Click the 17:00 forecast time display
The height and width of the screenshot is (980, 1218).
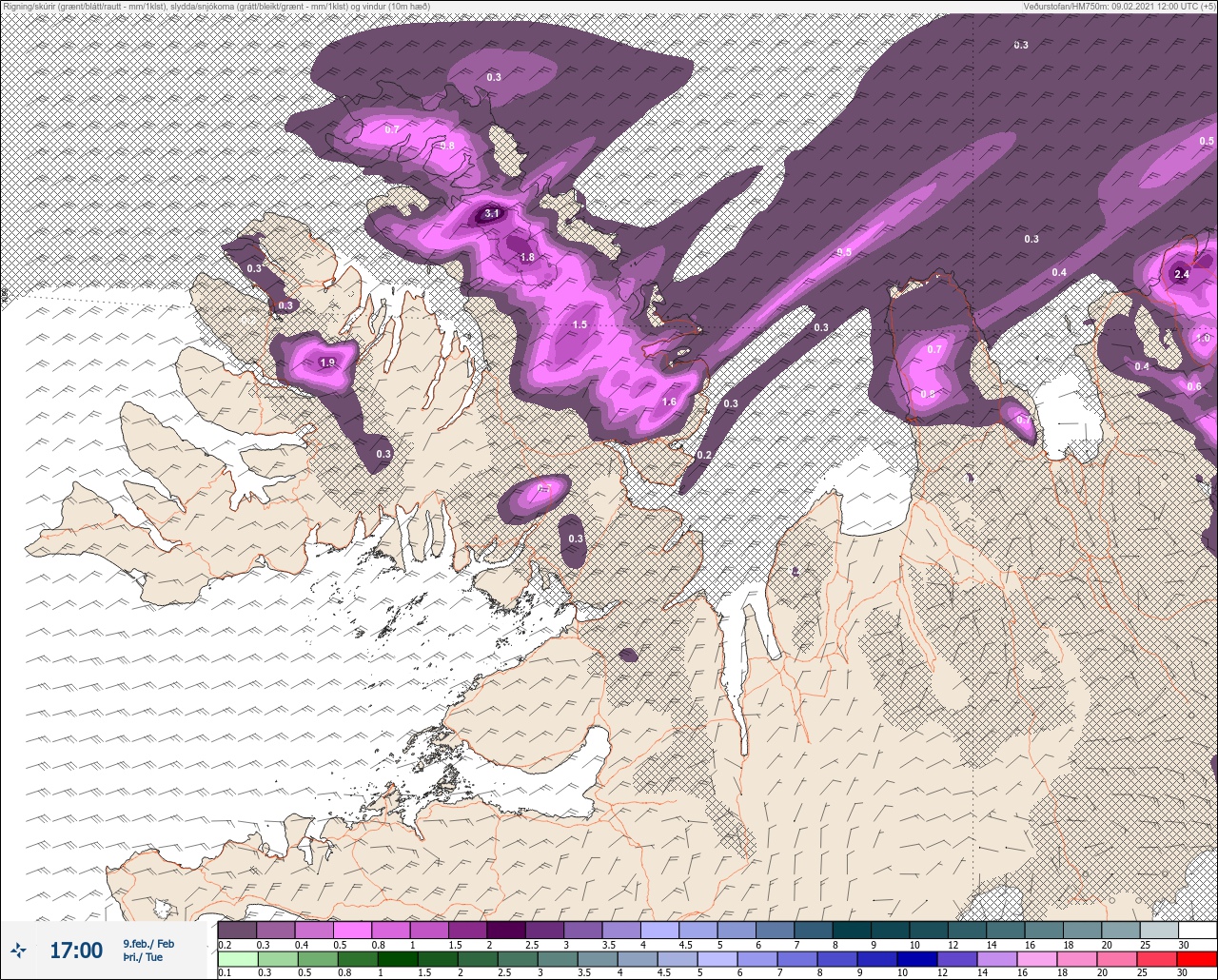(x=76, y=951)
